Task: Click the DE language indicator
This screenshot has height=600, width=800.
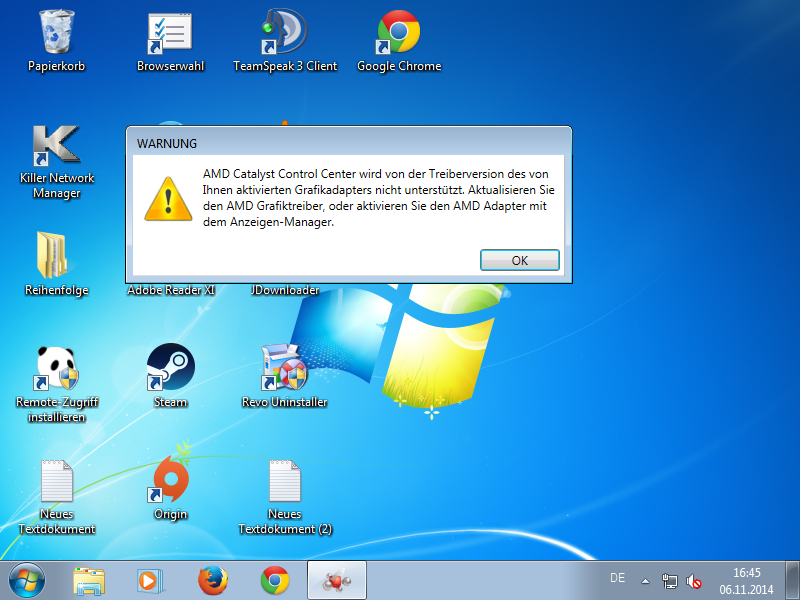Action: pyautogui.click(x=617, y=578)
